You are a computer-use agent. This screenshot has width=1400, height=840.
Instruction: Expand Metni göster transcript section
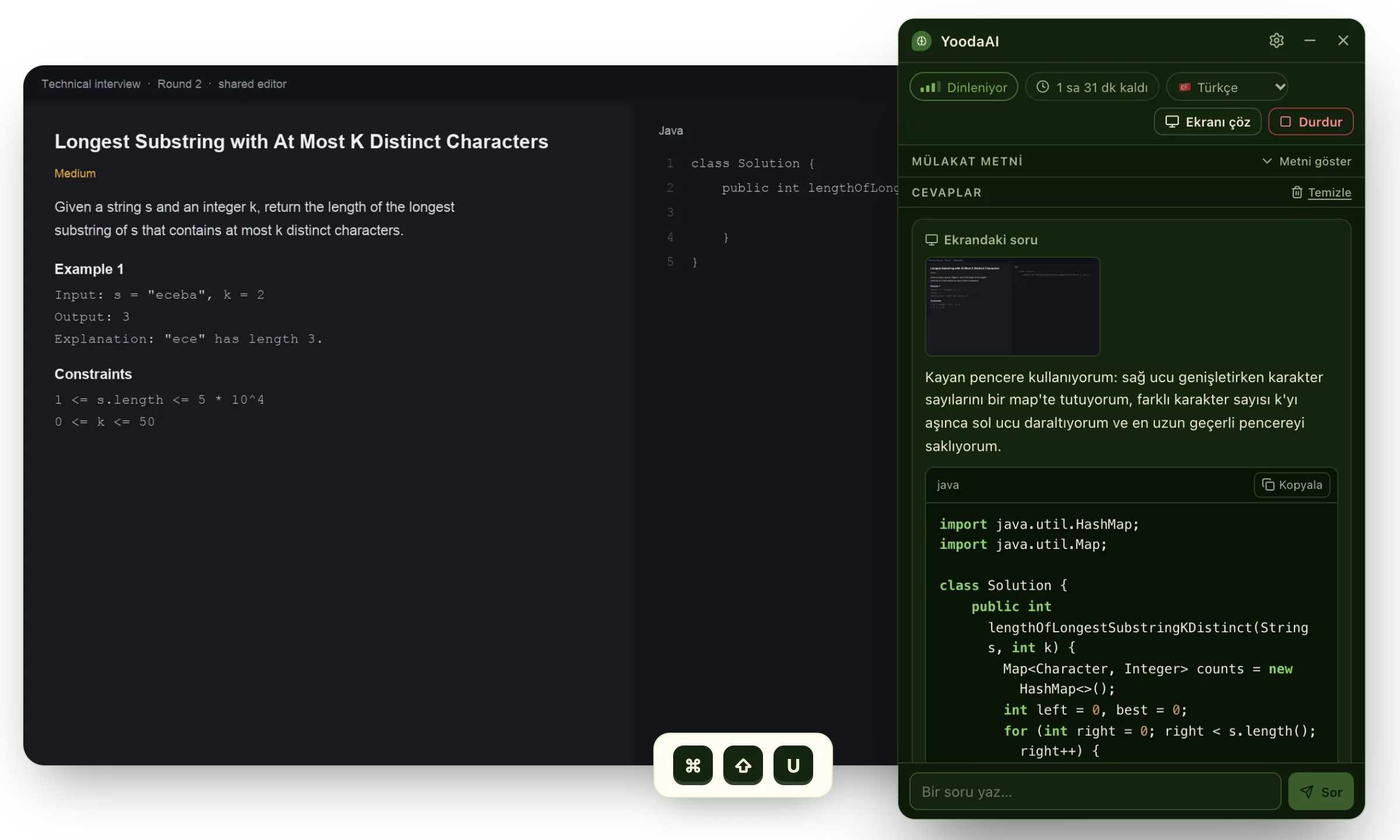pos(1307,161)
